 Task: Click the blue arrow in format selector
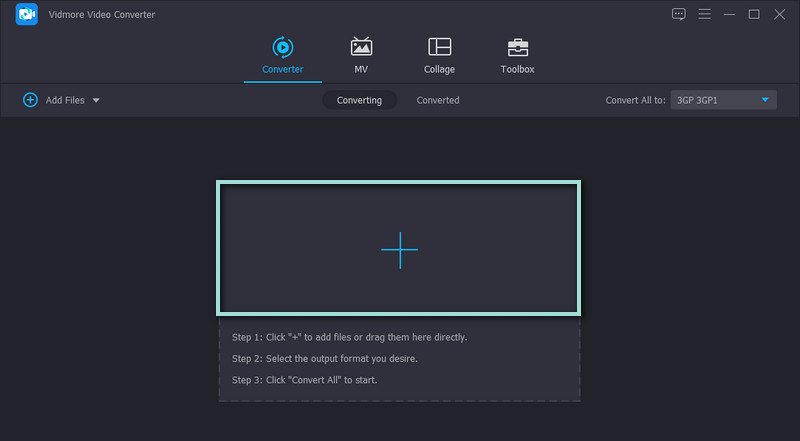pos(765,100)
